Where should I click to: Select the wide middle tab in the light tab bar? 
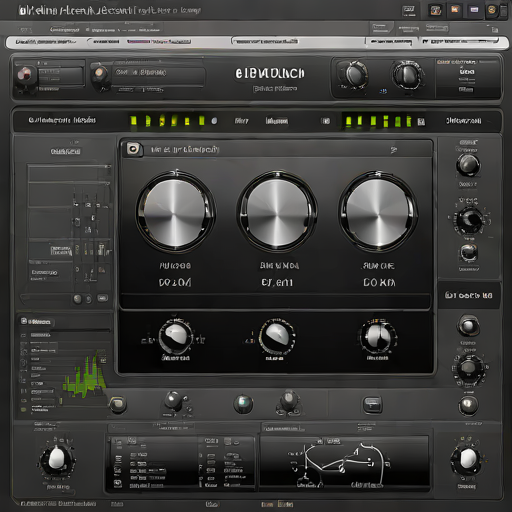pyautogui.click(x=298, y=42)
